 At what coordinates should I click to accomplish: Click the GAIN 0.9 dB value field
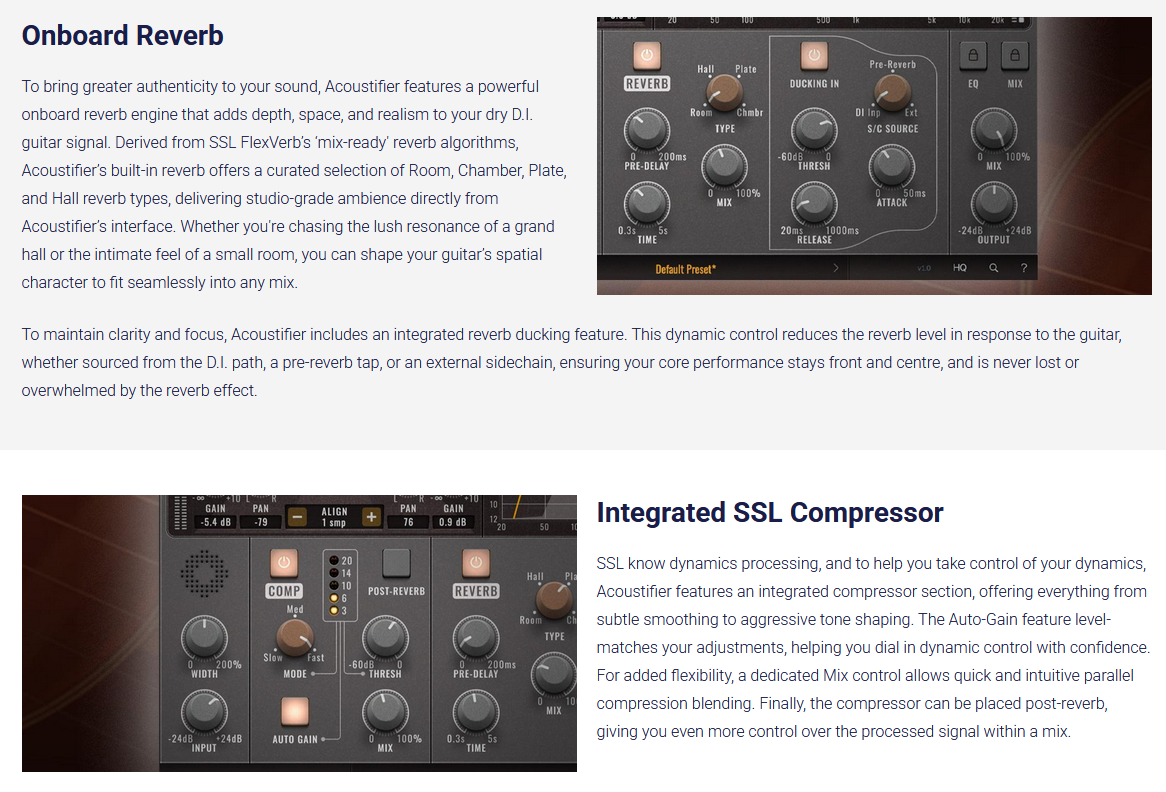(x=453, y=522)
